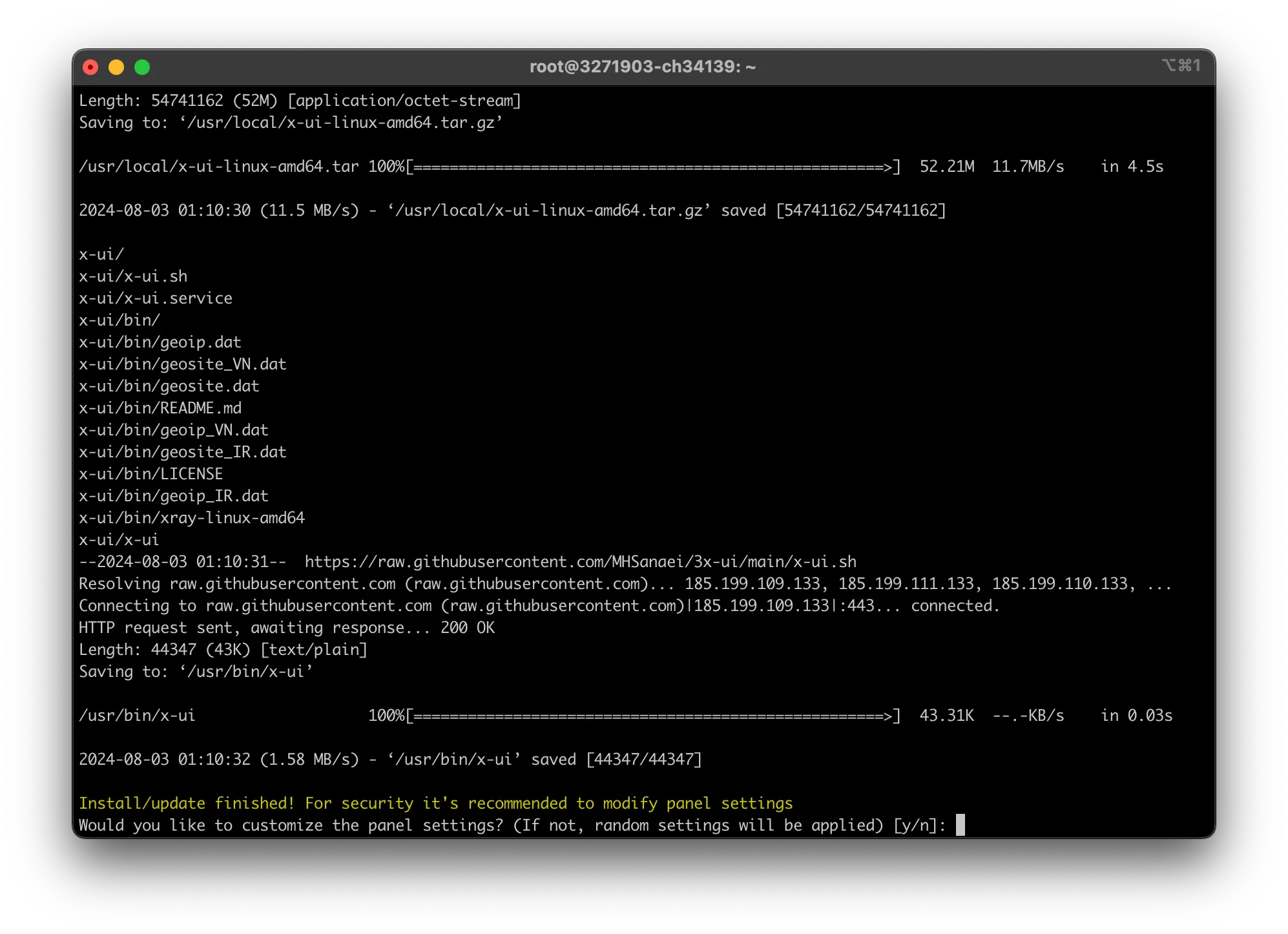Click the x-ui.sh GitHub raw URL
The height and width of the screenshot is (934, 1288).
click(x=581, y=562)
